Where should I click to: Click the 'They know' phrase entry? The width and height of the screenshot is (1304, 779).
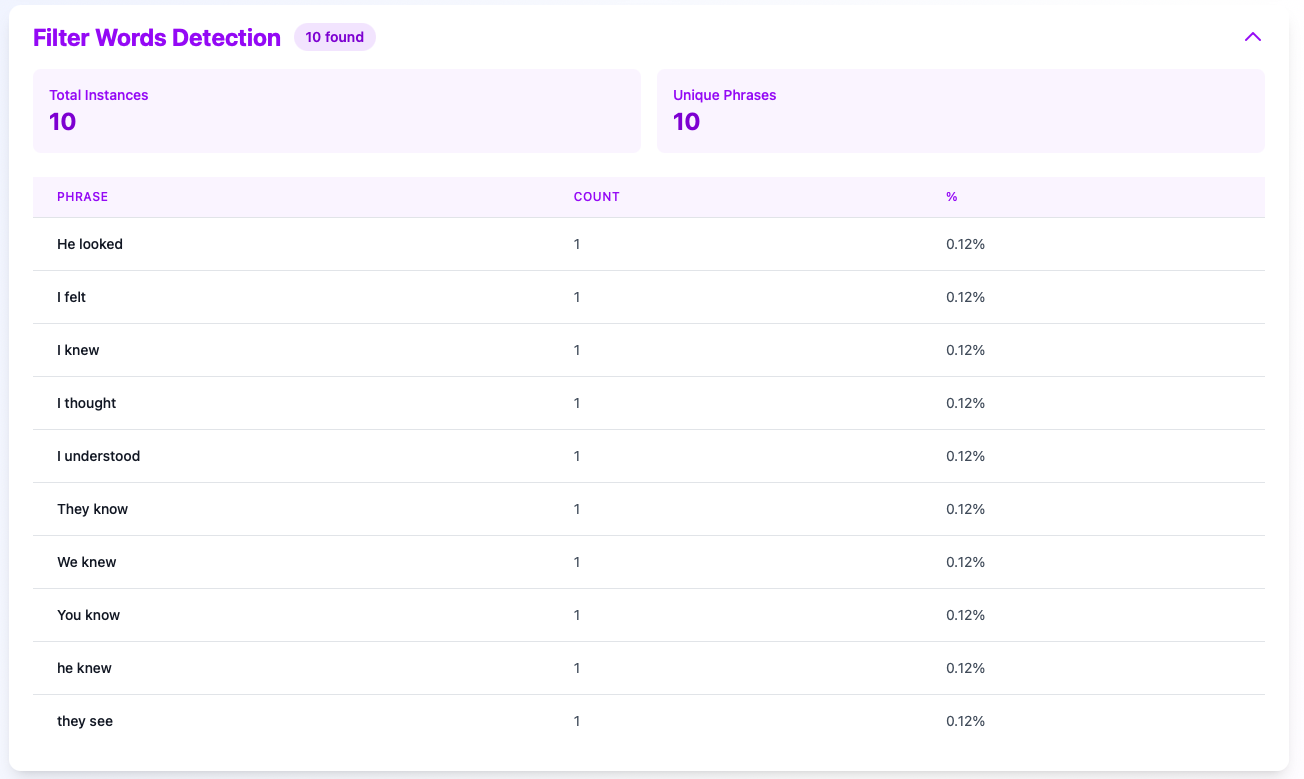[93, 509]
